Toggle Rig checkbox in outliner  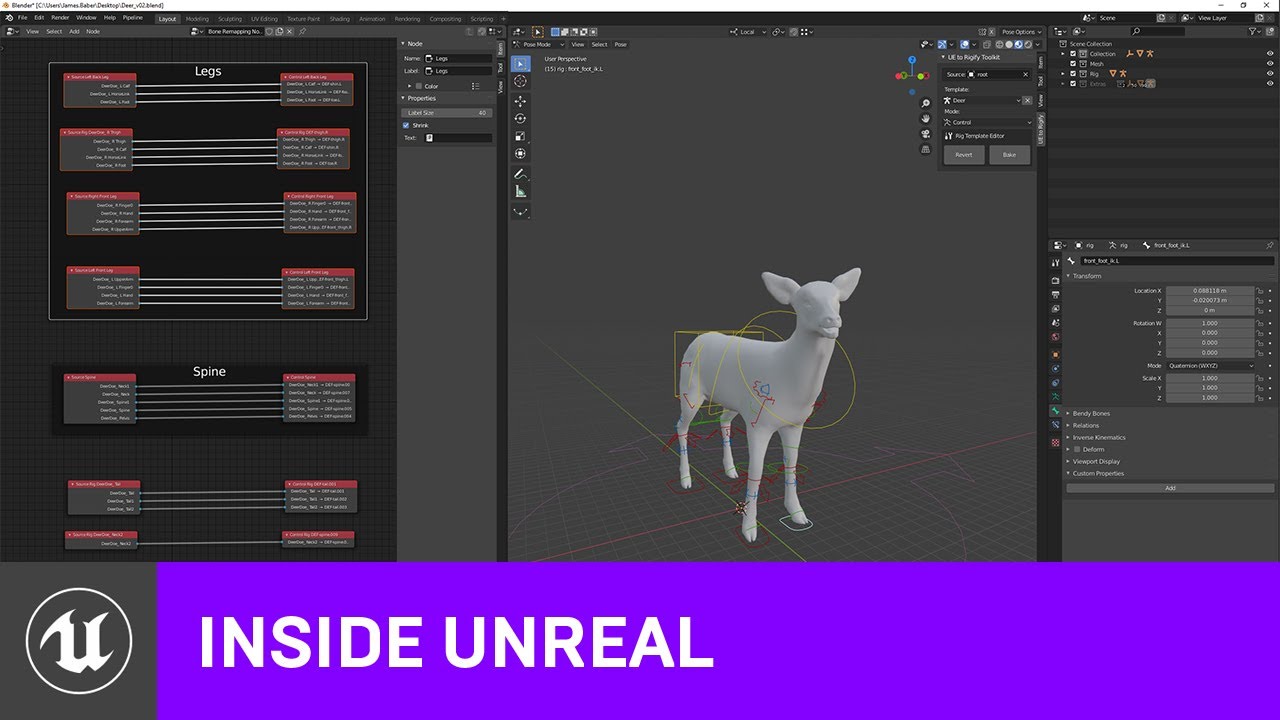pos(1073,73)
